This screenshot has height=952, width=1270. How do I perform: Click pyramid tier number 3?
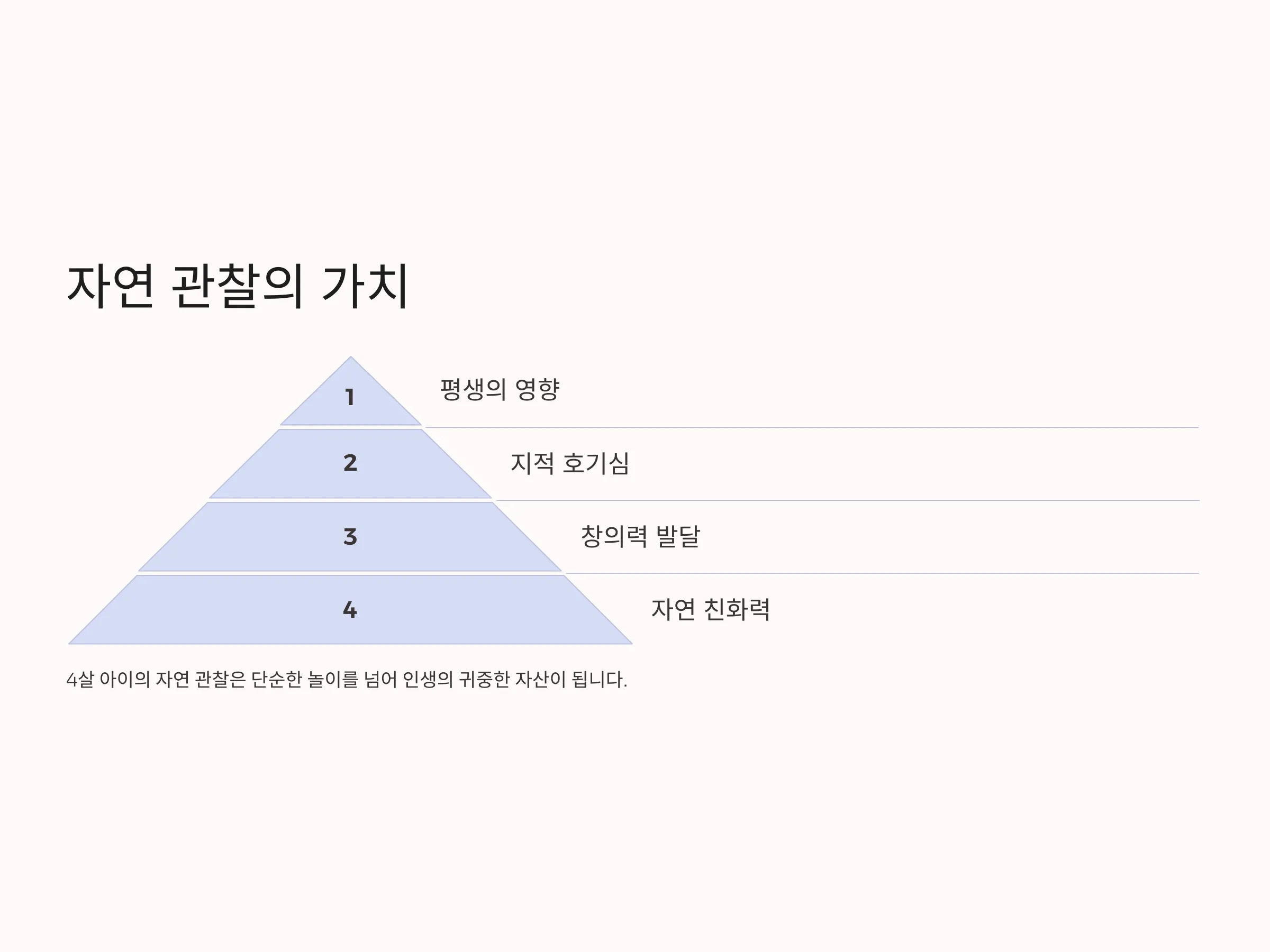(x=350, y=536)
